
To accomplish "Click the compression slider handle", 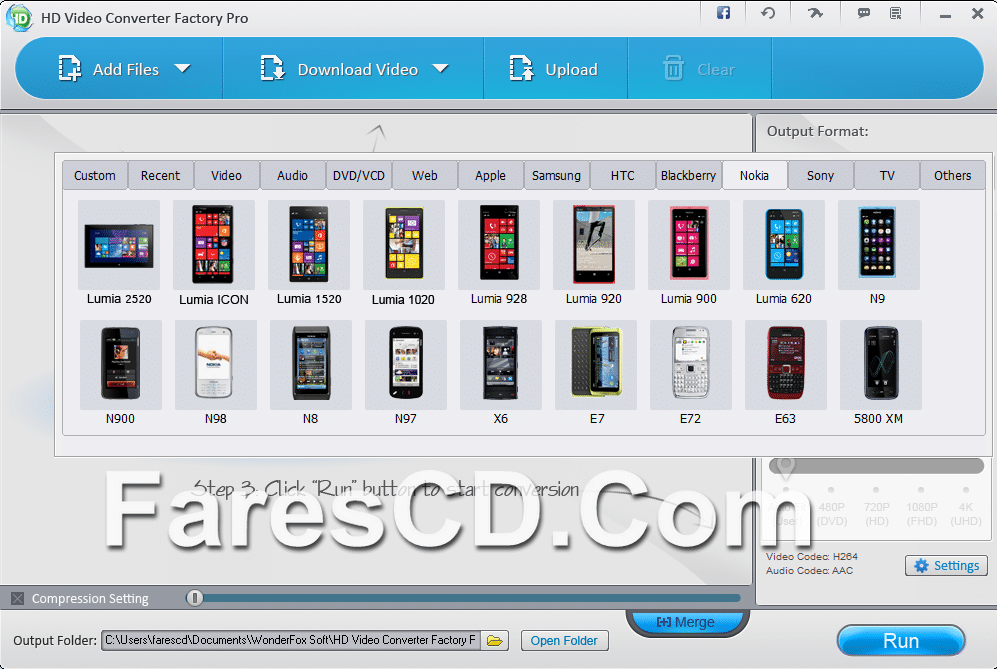I will pos(195,598).
